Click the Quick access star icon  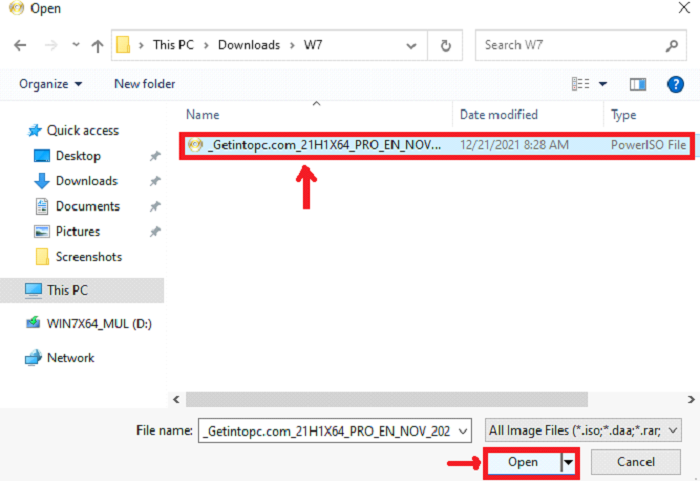(x=34, y=130)
